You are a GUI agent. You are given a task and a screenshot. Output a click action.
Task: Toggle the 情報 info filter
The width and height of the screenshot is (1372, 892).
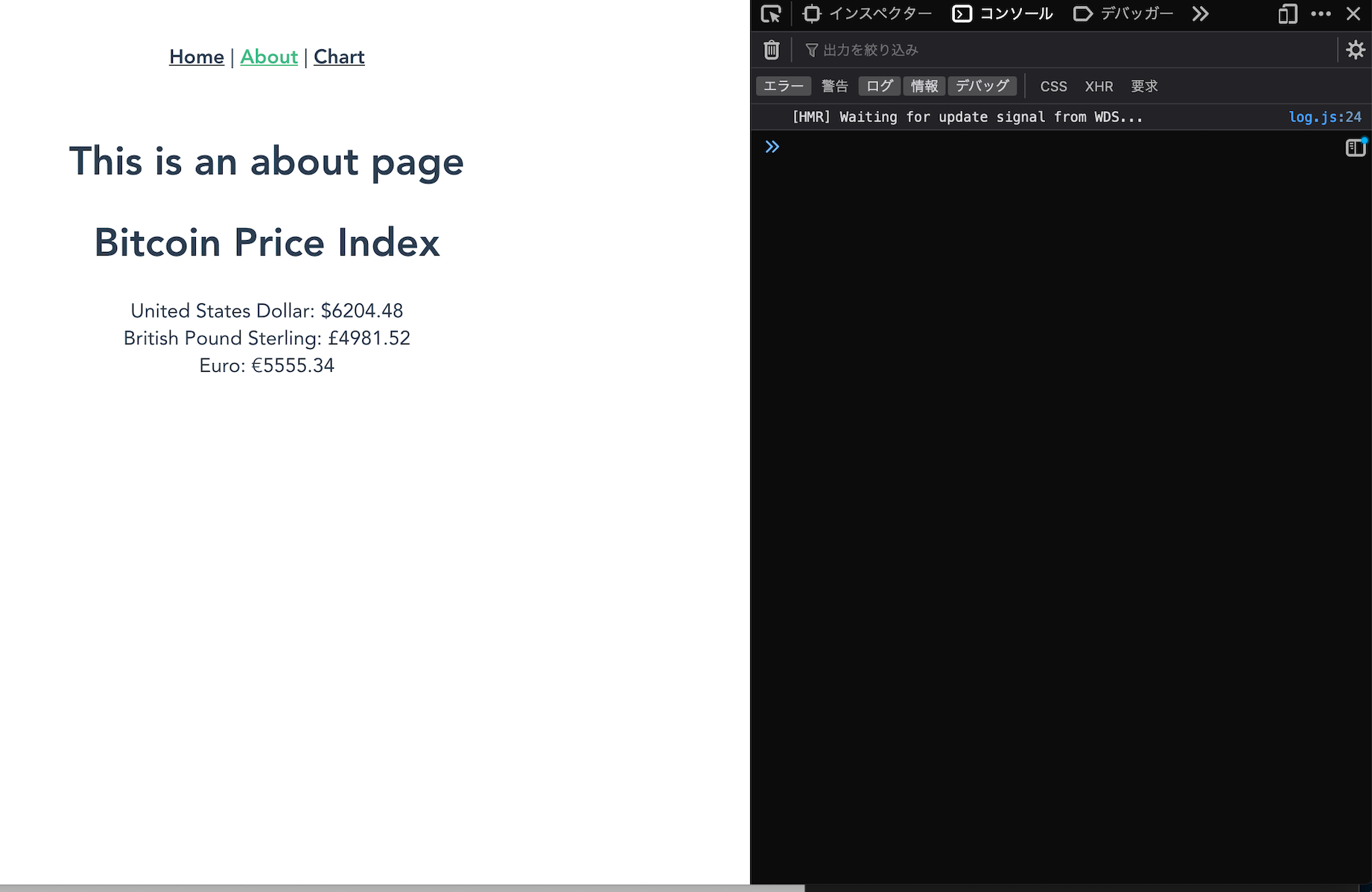point(924,86)
